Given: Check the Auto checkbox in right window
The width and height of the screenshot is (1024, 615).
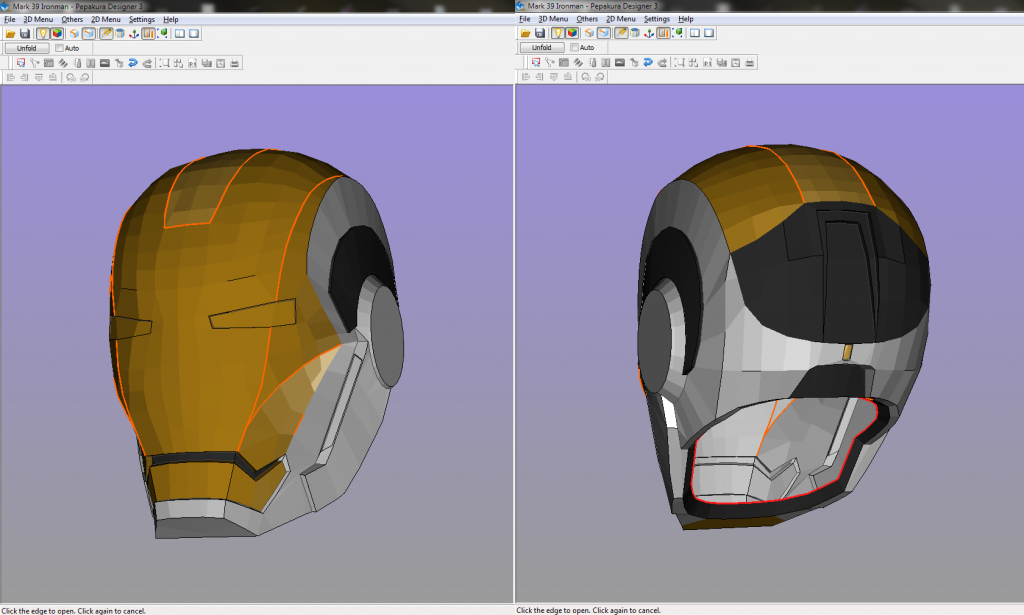Looking at the screenshot, I should tap(575, 48).
